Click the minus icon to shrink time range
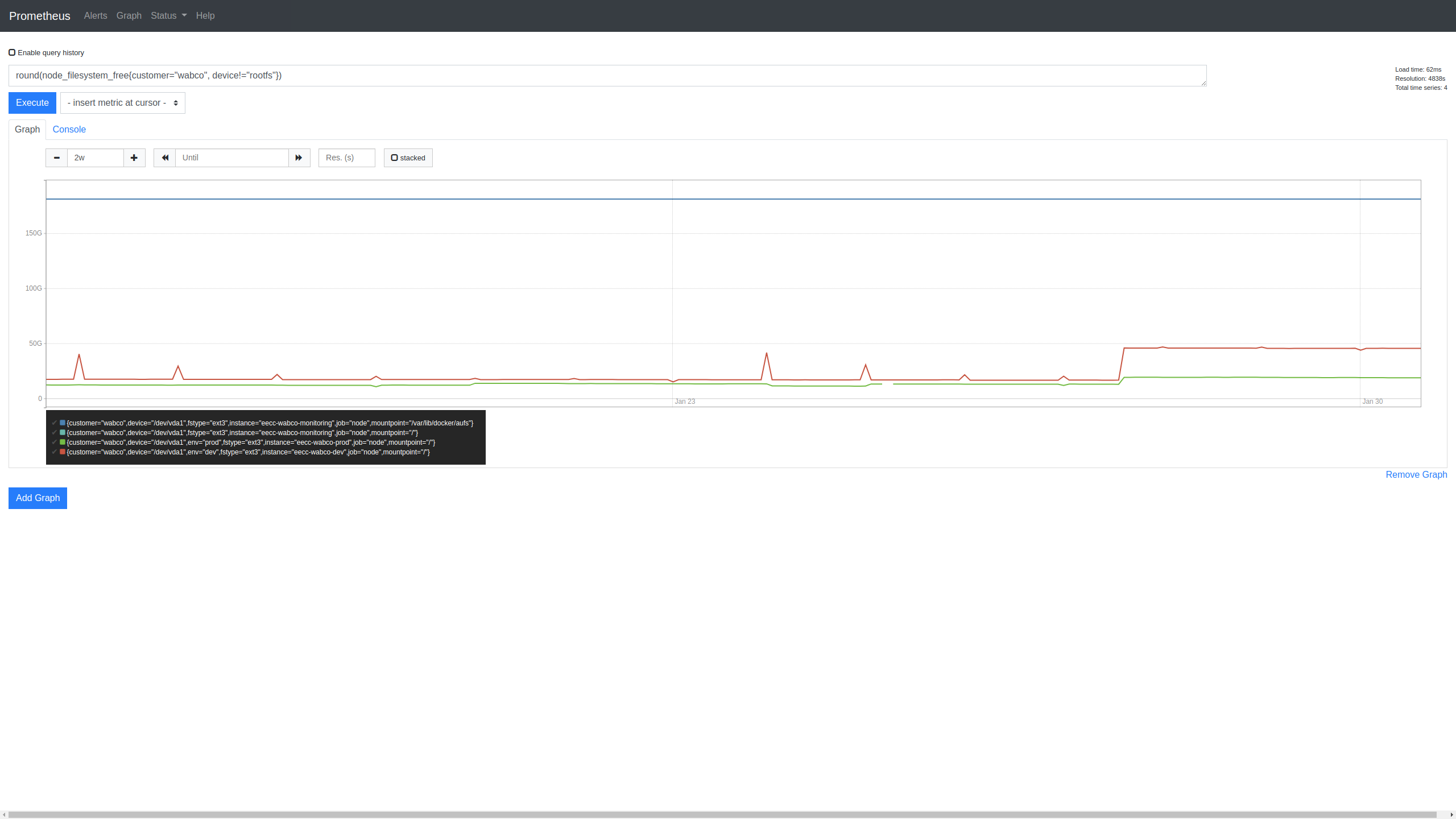The image size is (1456, 819). click(x=56, y=158)
